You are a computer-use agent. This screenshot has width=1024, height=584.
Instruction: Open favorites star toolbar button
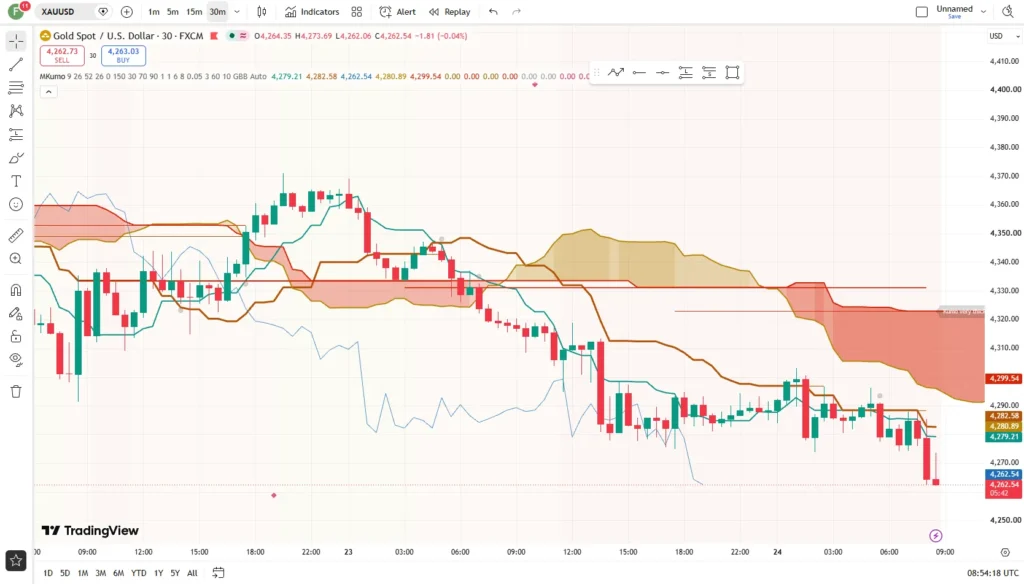(x=16, y=560)
